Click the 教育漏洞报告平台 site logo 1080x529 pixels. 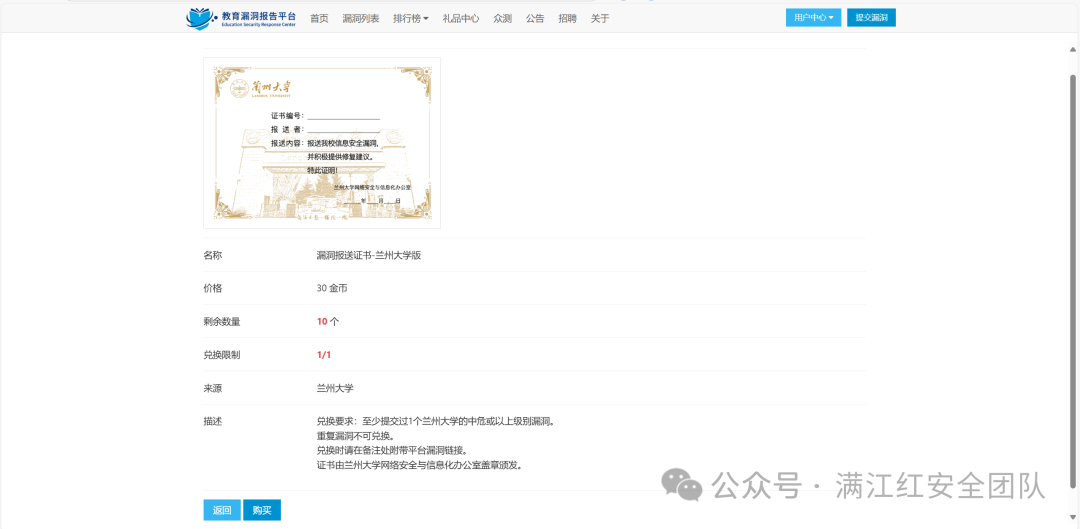(241, 19)
